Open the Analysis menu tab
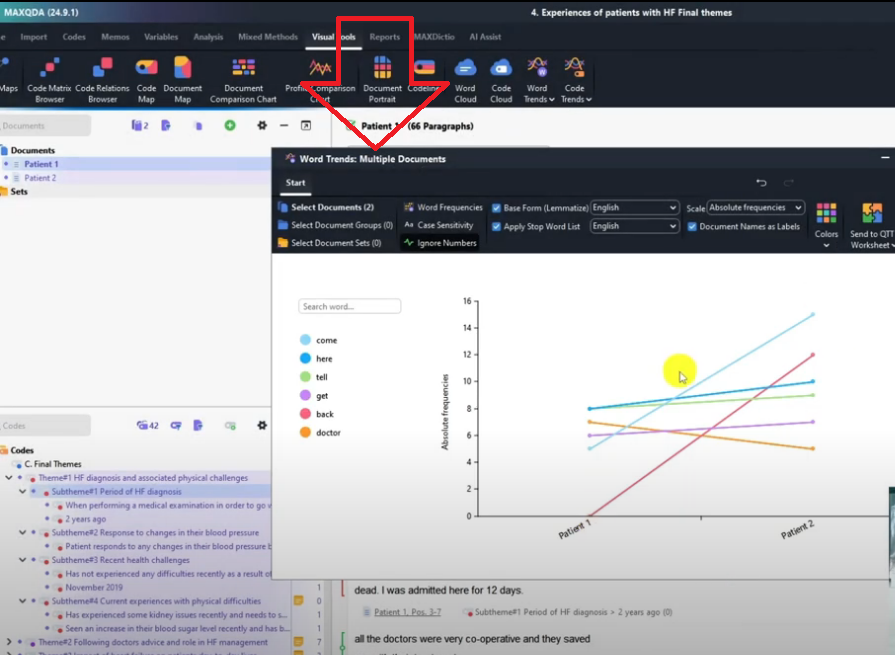The image size is (895, 655). [208, 37]
